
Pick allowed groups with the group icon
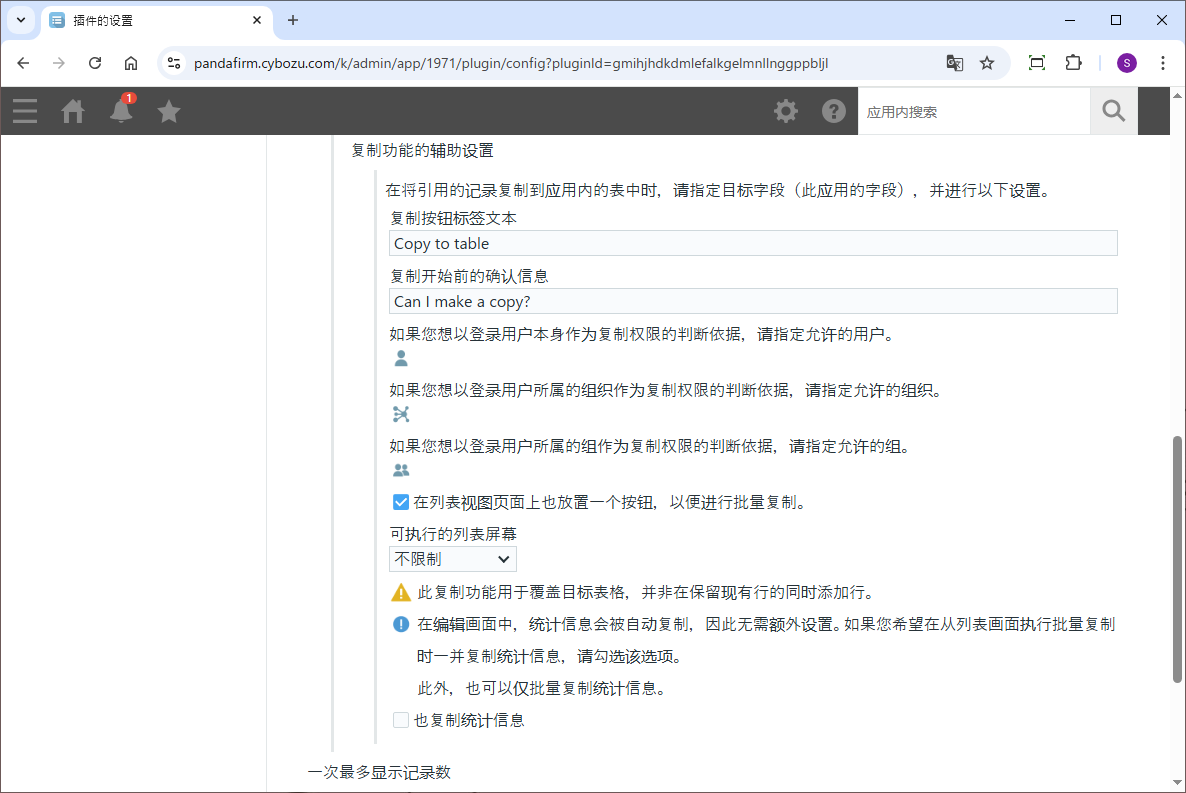[x=401, y=470]
